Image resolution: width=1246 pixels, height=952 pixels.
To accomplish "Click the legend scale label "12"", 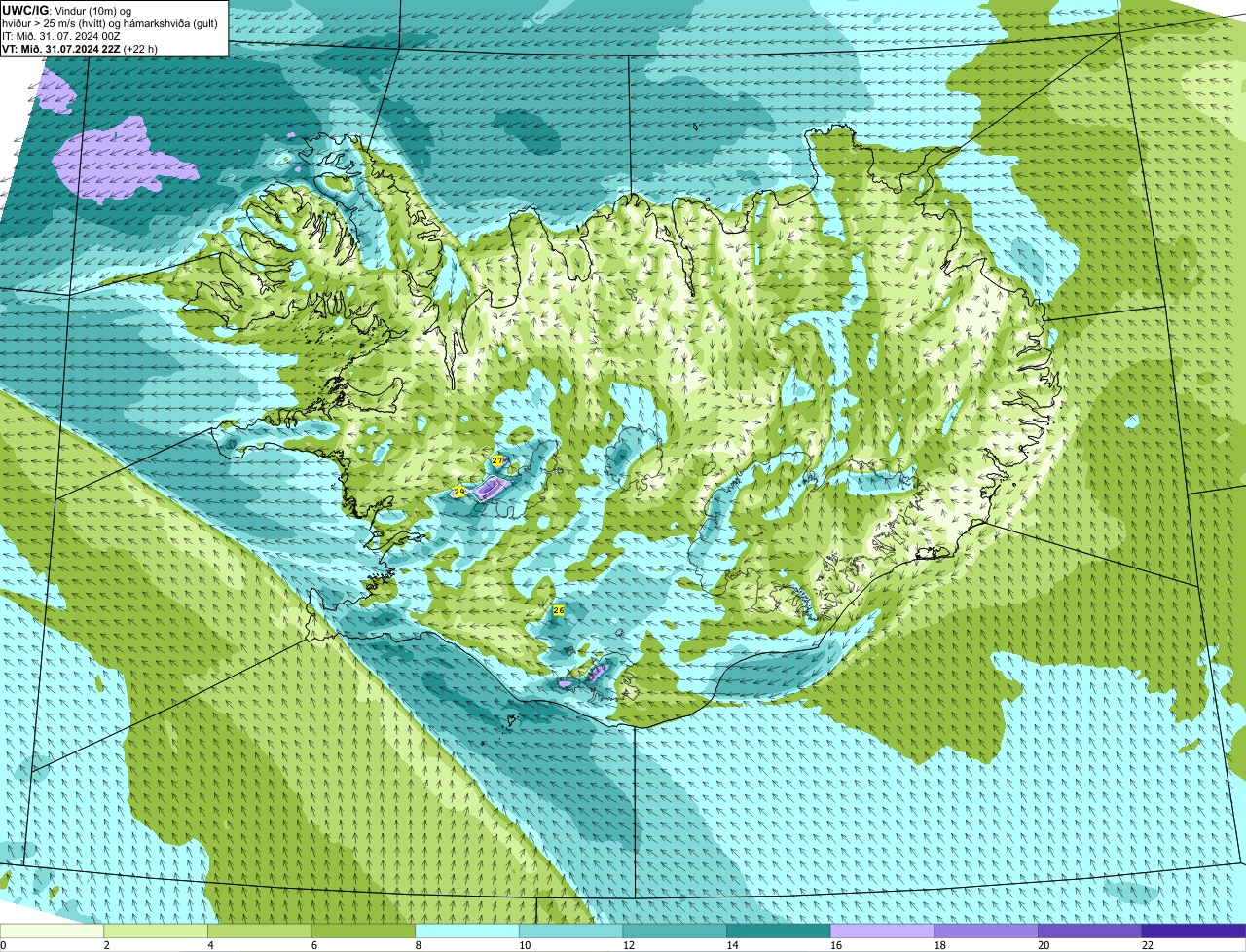I will pos(629,945).
